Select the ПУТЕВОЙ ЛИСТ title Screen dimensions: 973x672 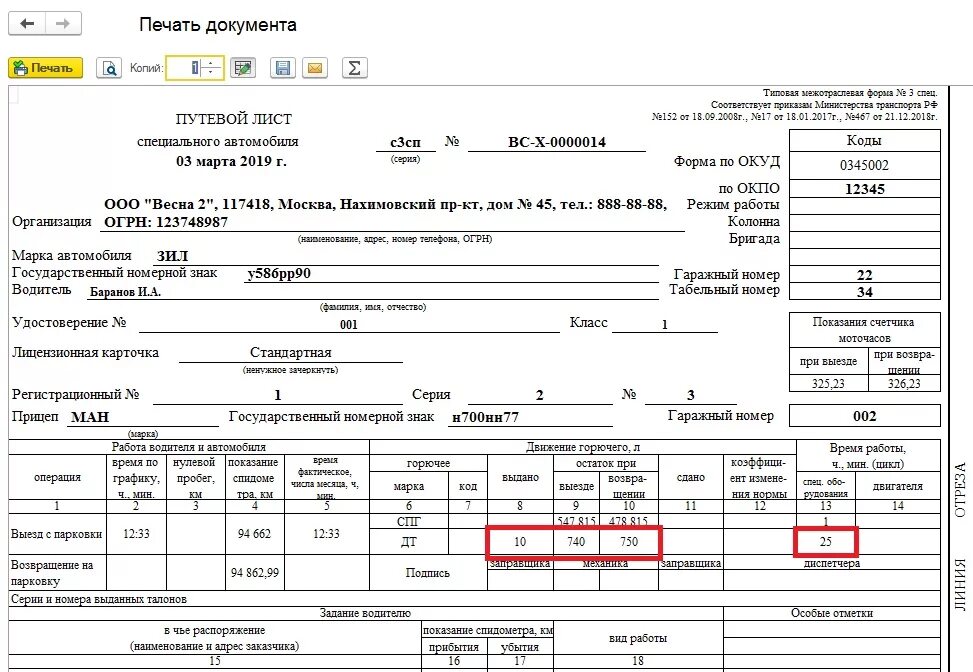[233, 119]
